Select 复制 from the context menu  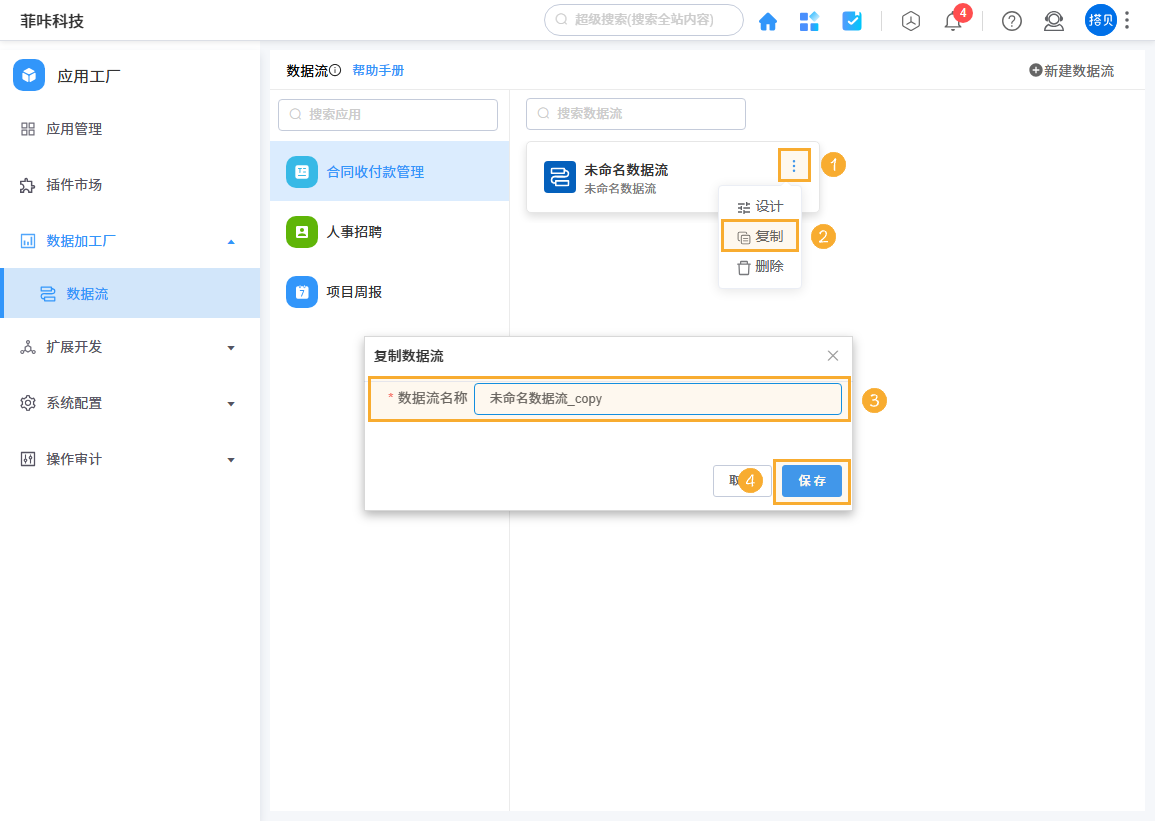point(760,236)
